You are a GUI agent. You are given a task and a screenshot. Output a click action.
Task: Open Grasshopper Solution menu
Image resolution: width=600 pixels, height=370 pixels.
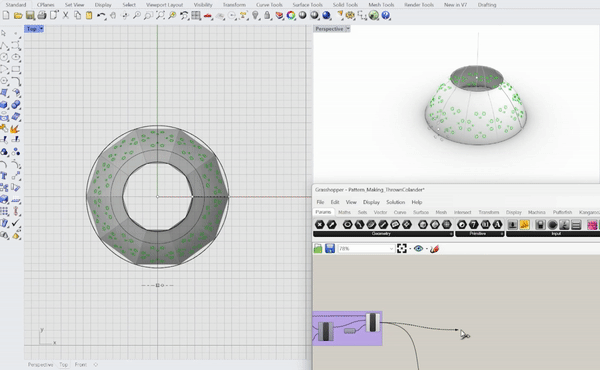click(x=395, y=202)
